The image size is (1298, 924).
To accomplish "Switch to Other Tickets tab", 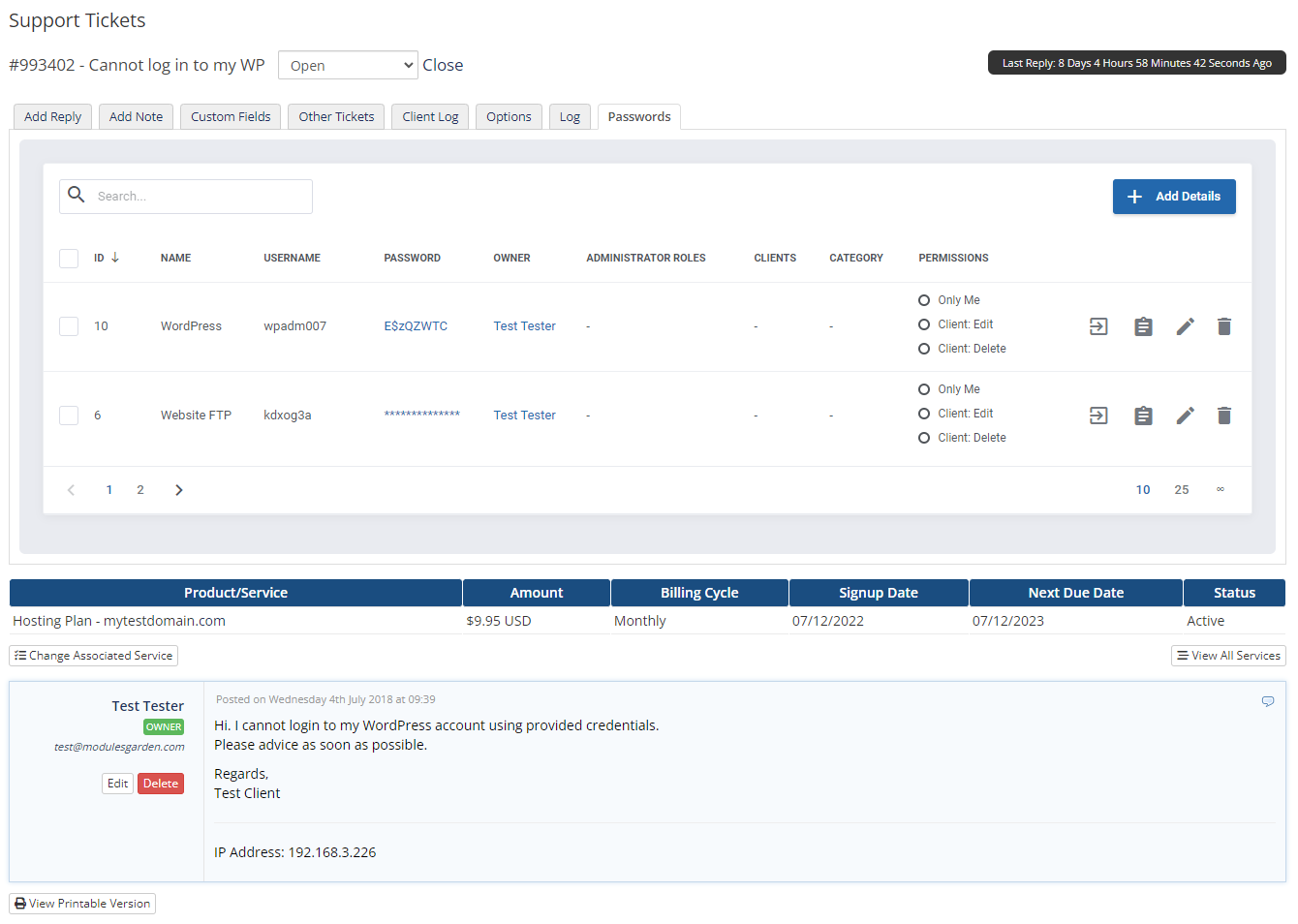I will (336, 116).
